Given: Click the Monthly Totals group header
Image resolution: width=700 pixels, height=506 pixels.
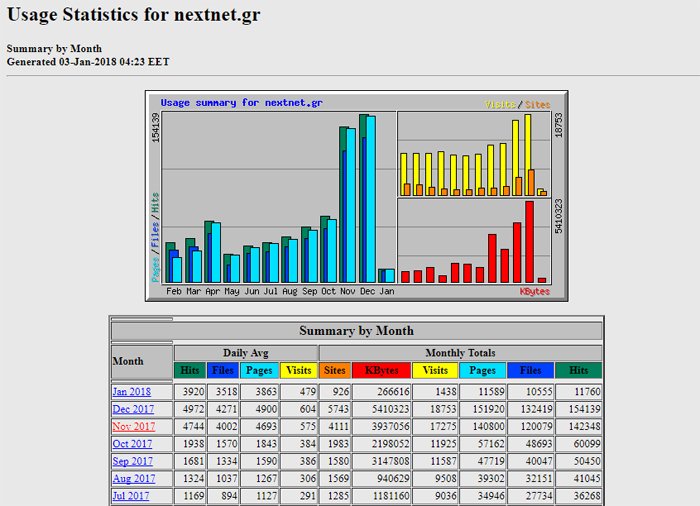Looking at the screenshot, I should 460,353.
